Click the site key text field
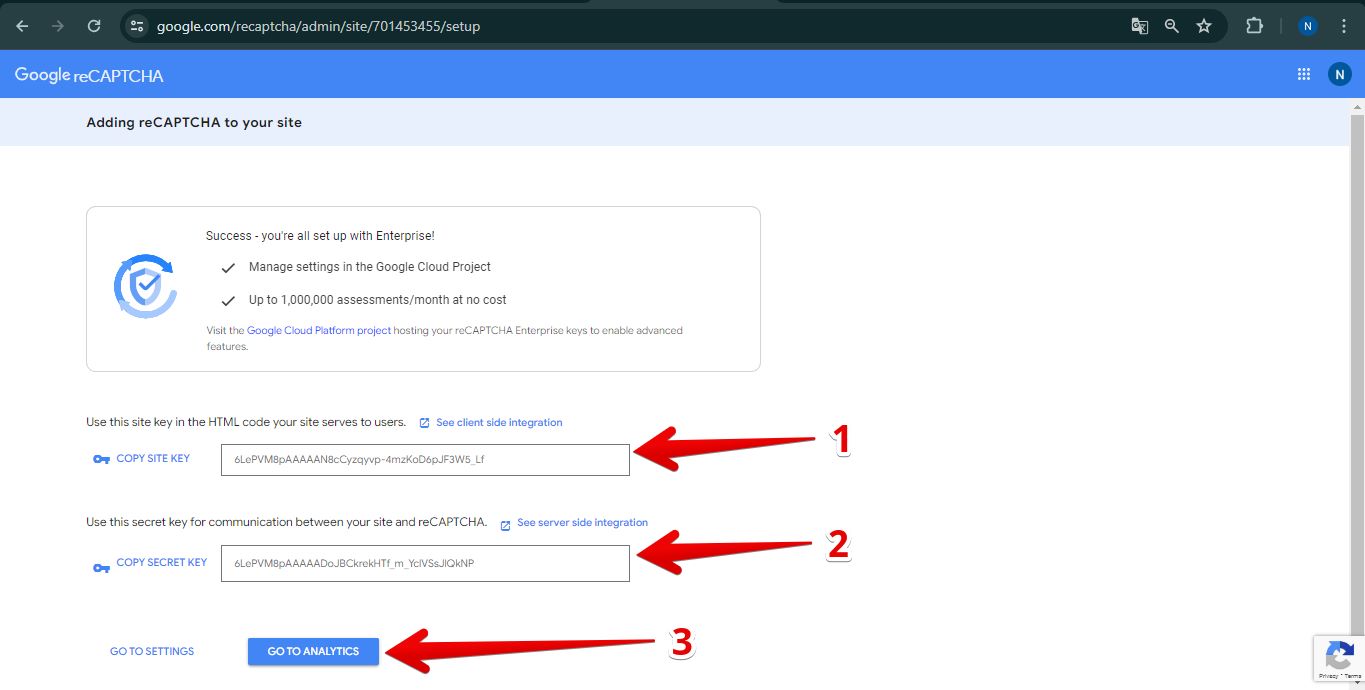 click(x=425, y=460)
